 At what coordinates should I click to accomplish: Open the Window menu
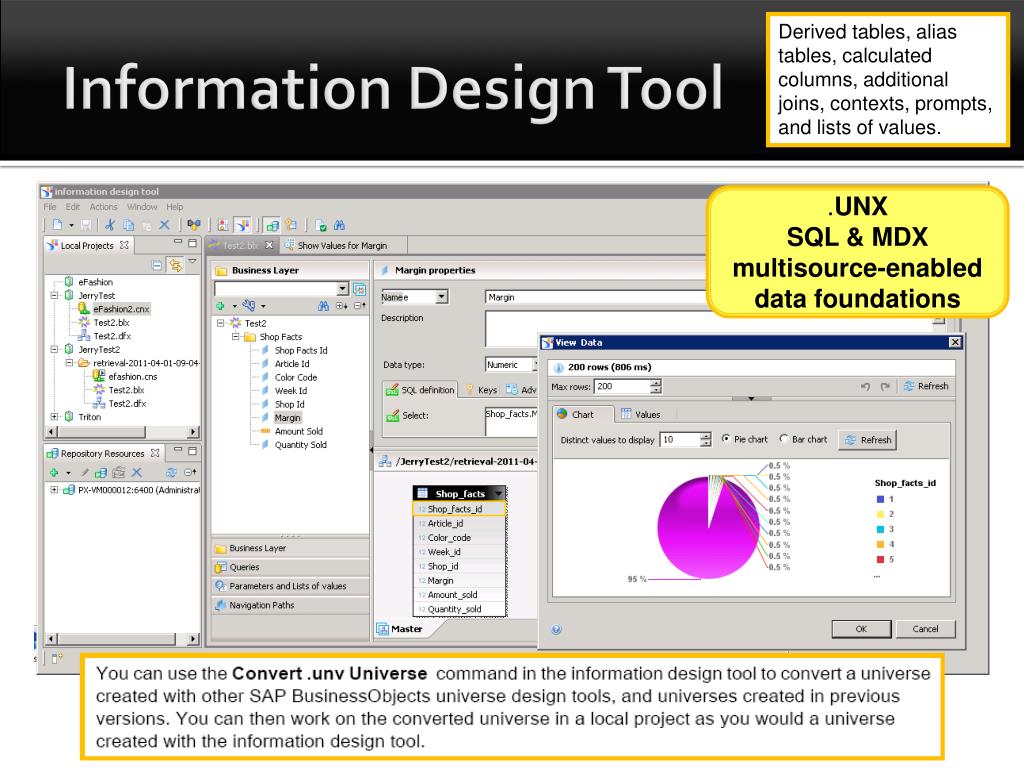pos(142,206)
